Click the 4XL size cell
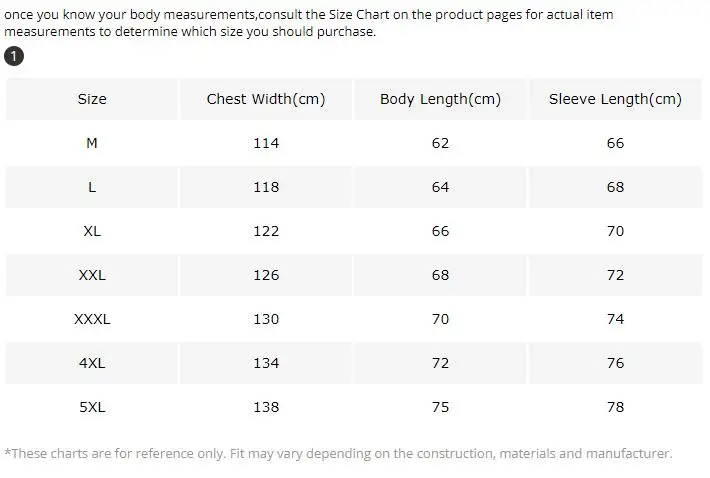Screen dimensions: 710x478 (92, 363)
